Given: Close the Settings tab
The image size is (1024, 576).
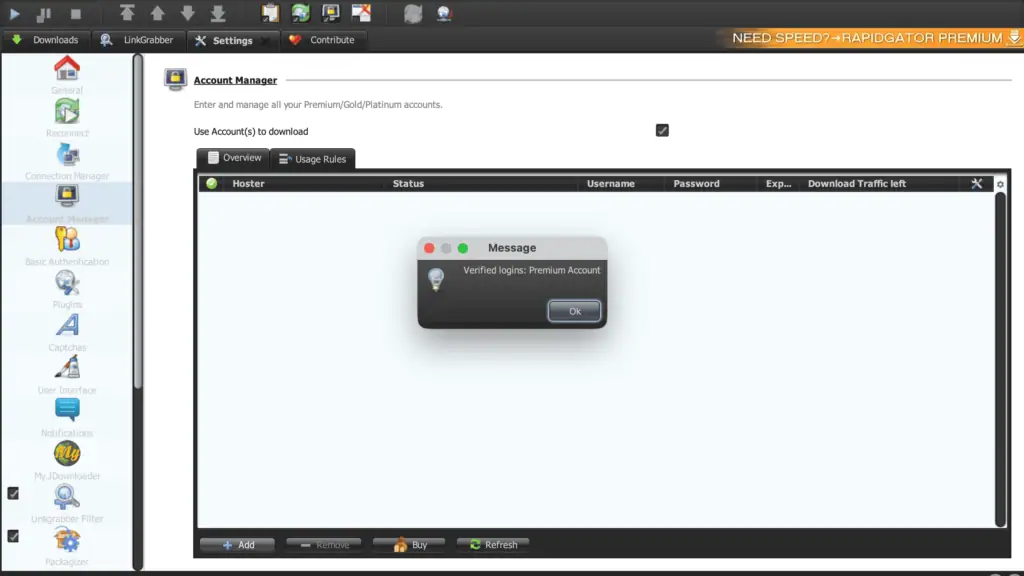Looking at the screenshot, I should click(266, 40).
